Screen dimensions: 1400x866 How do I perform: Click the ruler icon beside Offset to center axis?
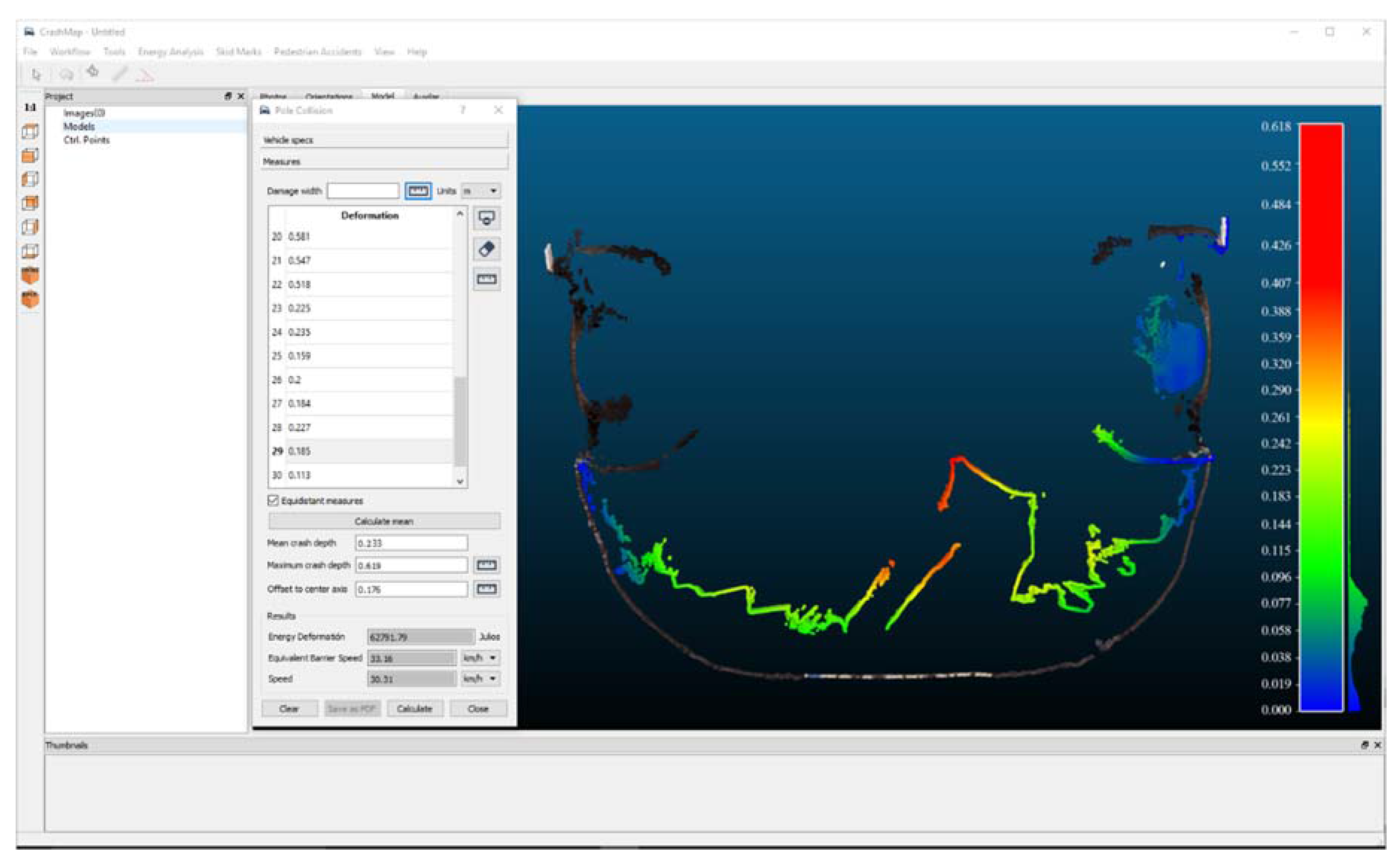pyautogui.click(x=486, y=589)
